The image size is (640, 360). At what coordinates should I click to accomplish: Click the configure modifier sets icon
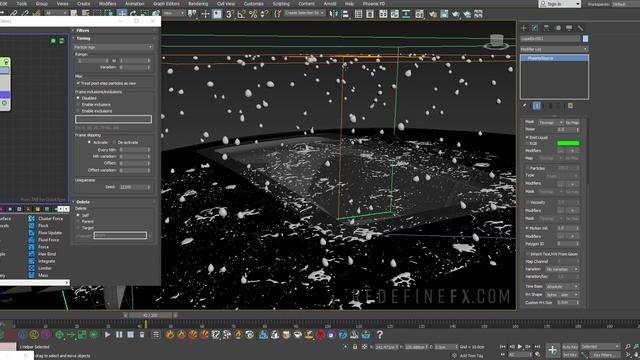[x=570, y=106]
